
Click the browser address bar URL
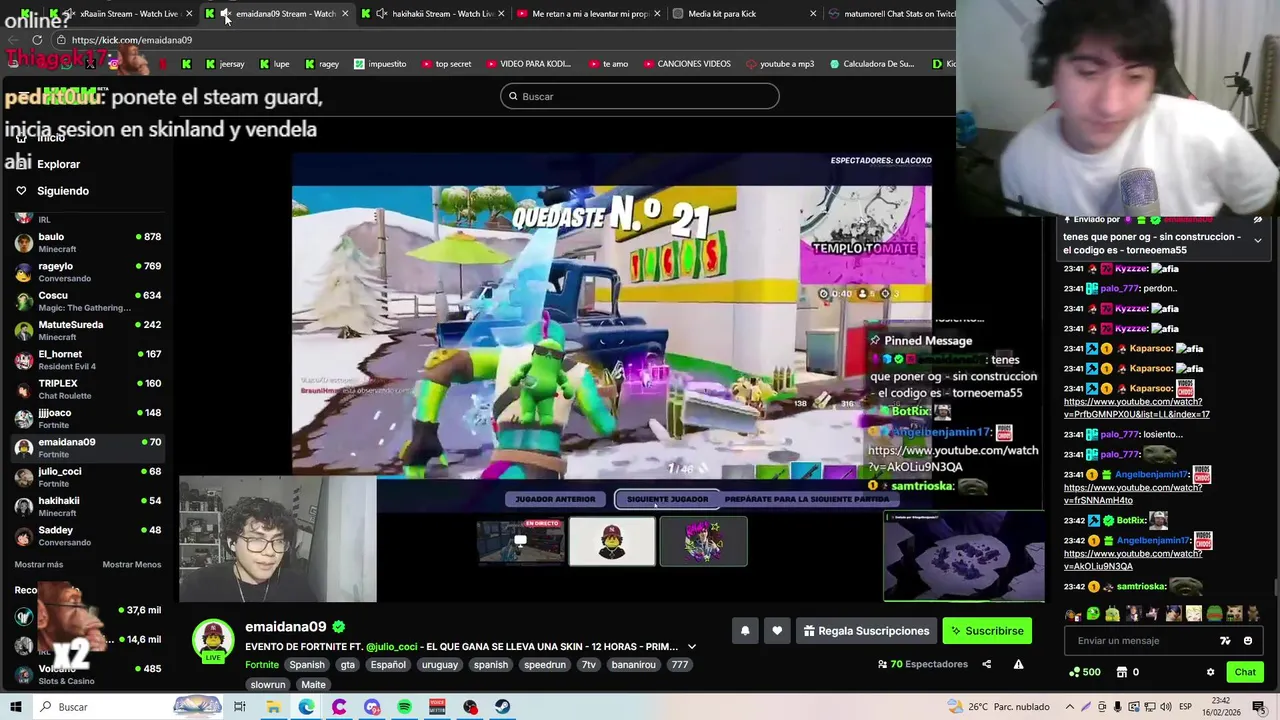click(132, 40)
